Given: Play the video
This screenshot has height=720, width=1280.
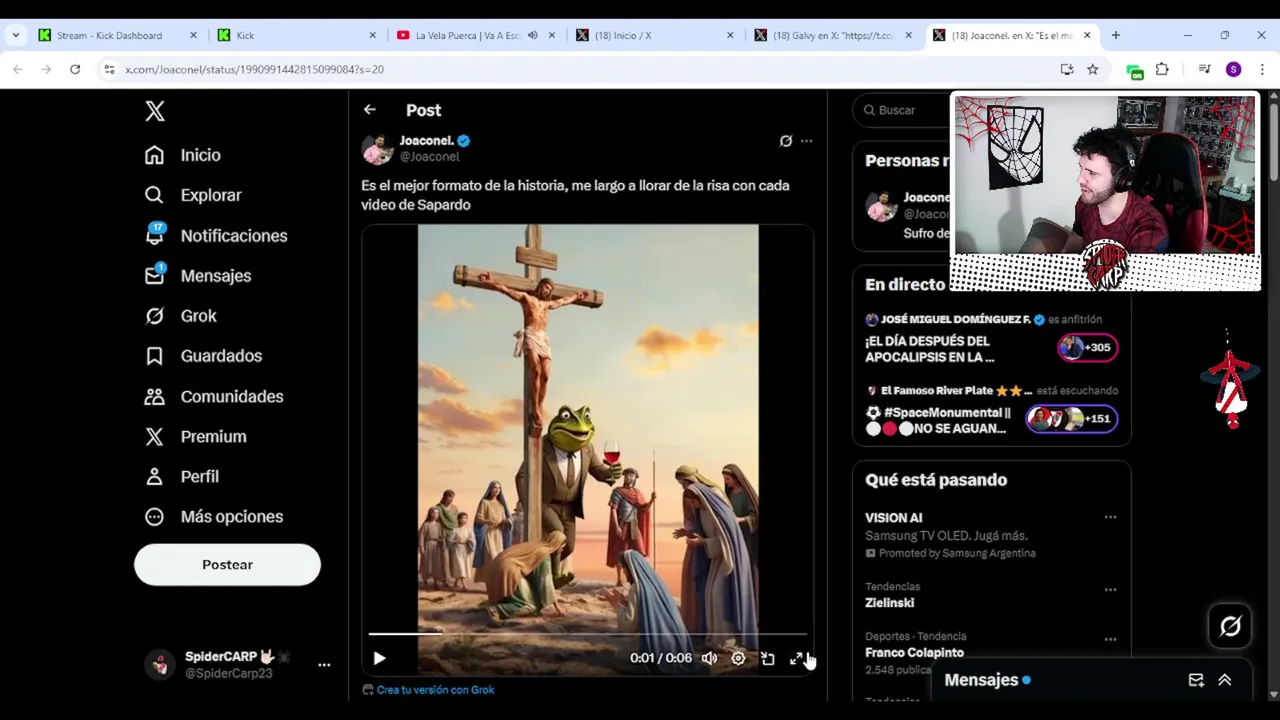Looking at the screenshot, I should 379,658.
